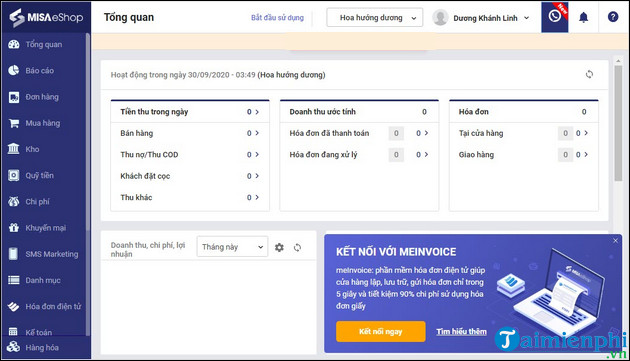The width and height of the screenshot is (630, 361).
Task: Click the Tại cửa hàng count badge
Action: coord(565,133)
